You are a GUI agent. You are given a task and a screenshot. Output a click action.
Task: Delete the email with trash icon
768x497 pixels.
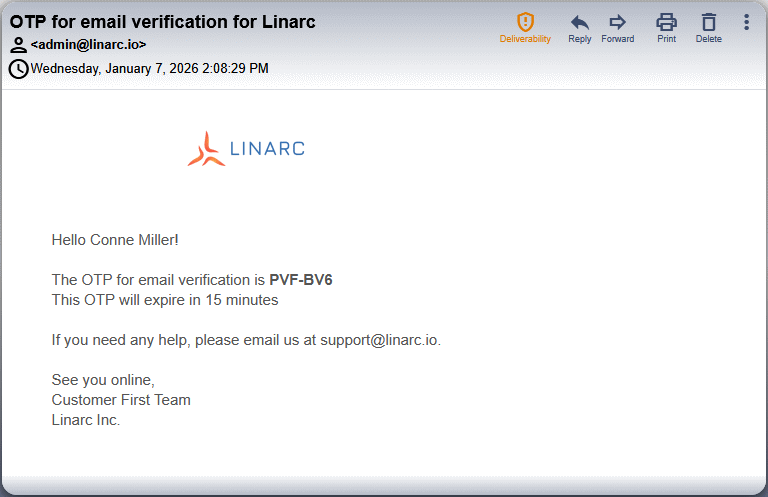coord(708,27)
